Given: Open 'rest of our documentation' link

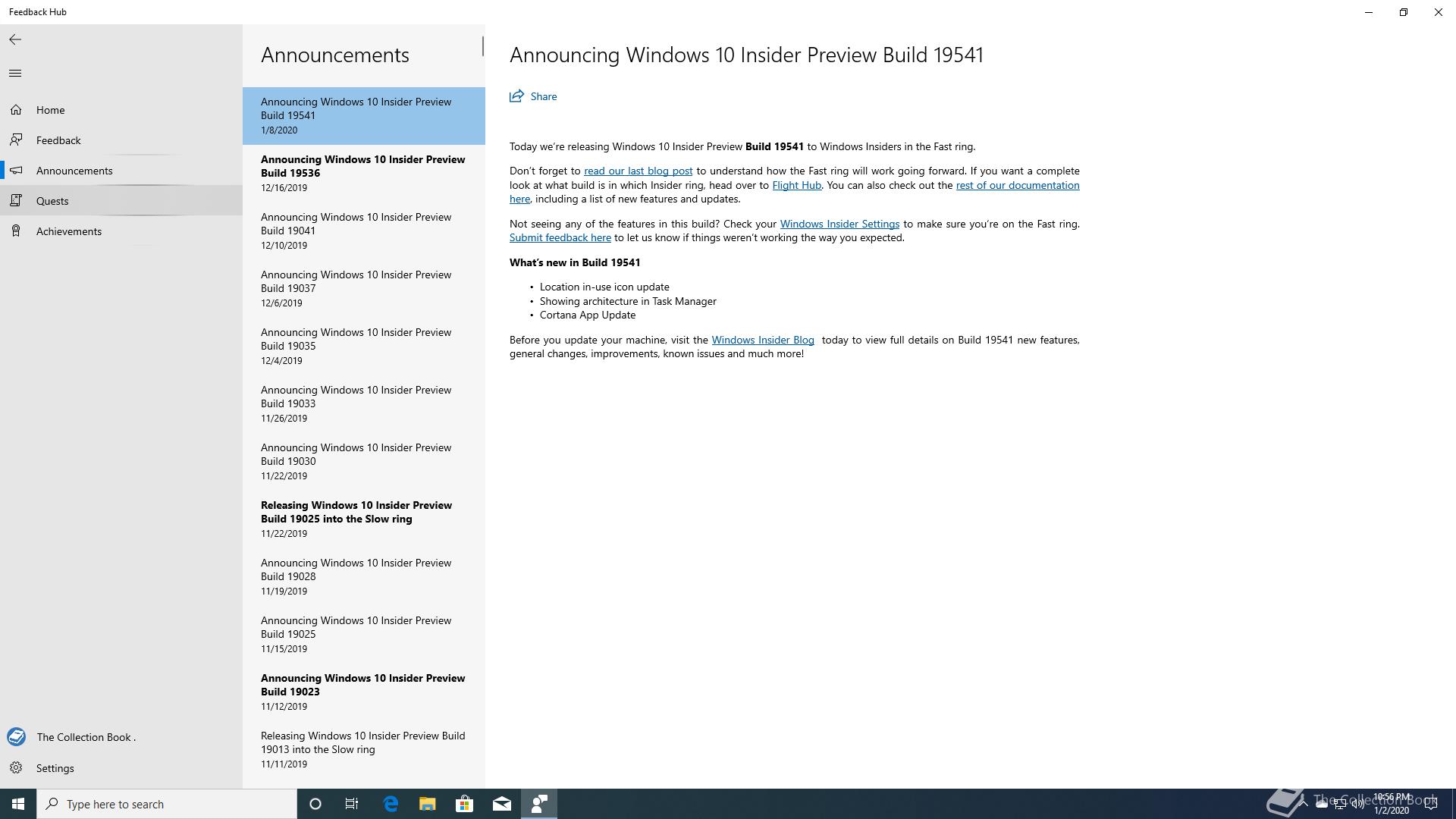Looking at the screenshot, I should (1018, 185).
